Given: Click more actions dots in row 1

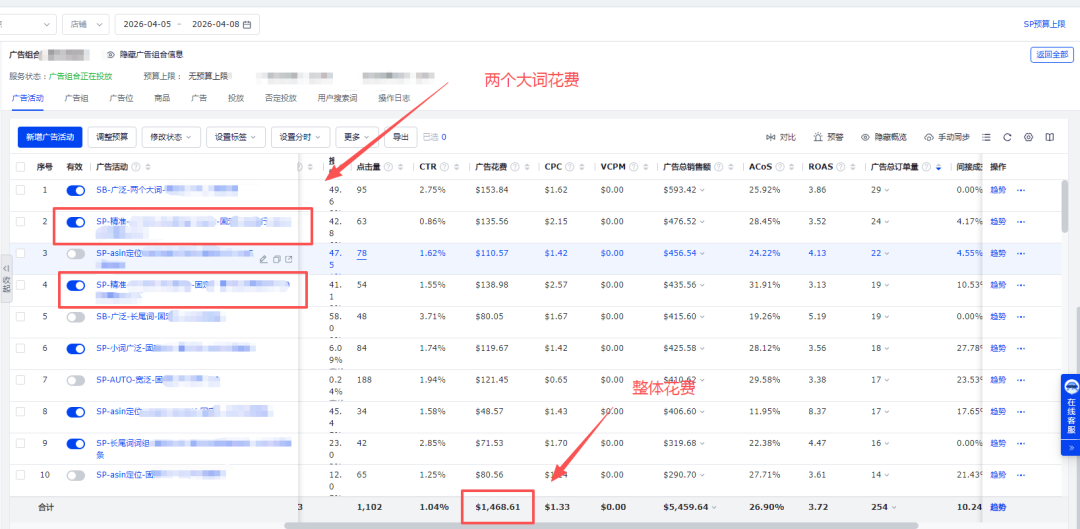Looking at the screenshot, I should click(x=1021, y=189).
